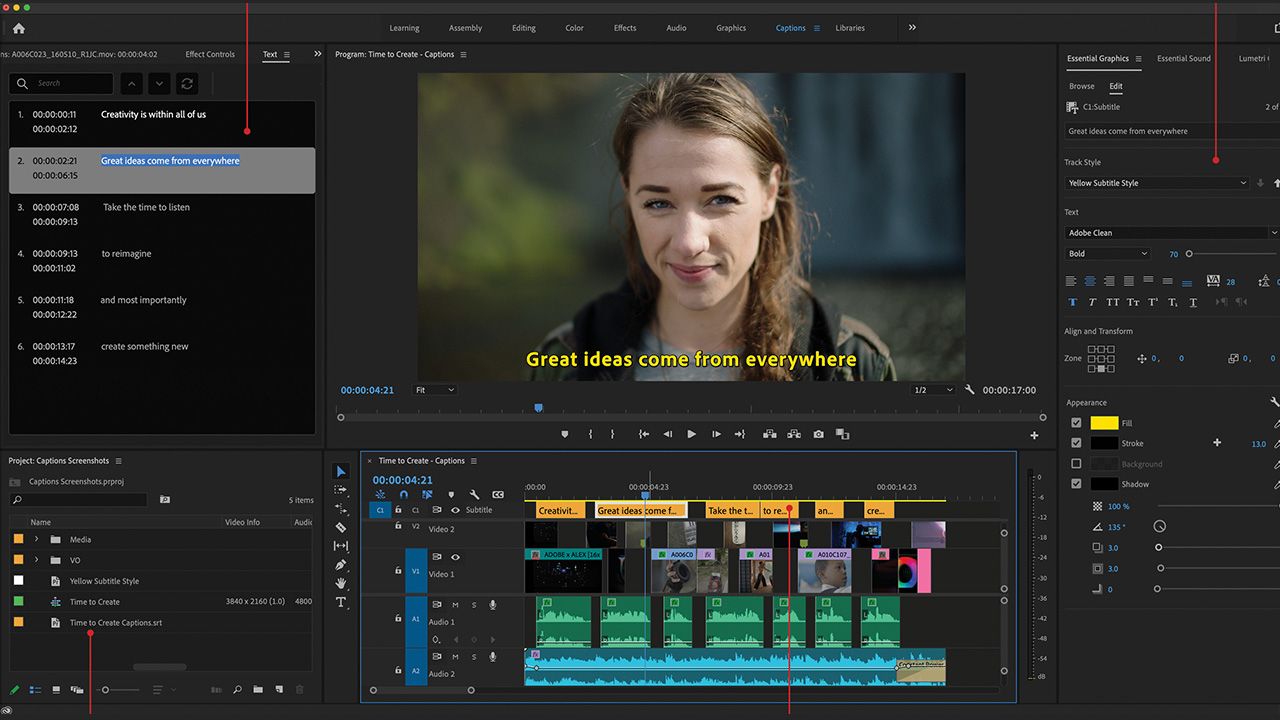Viewport: 1280px width, 720px height.
Task: Click the Export Frame camera icon
Action: pos(818,434)
